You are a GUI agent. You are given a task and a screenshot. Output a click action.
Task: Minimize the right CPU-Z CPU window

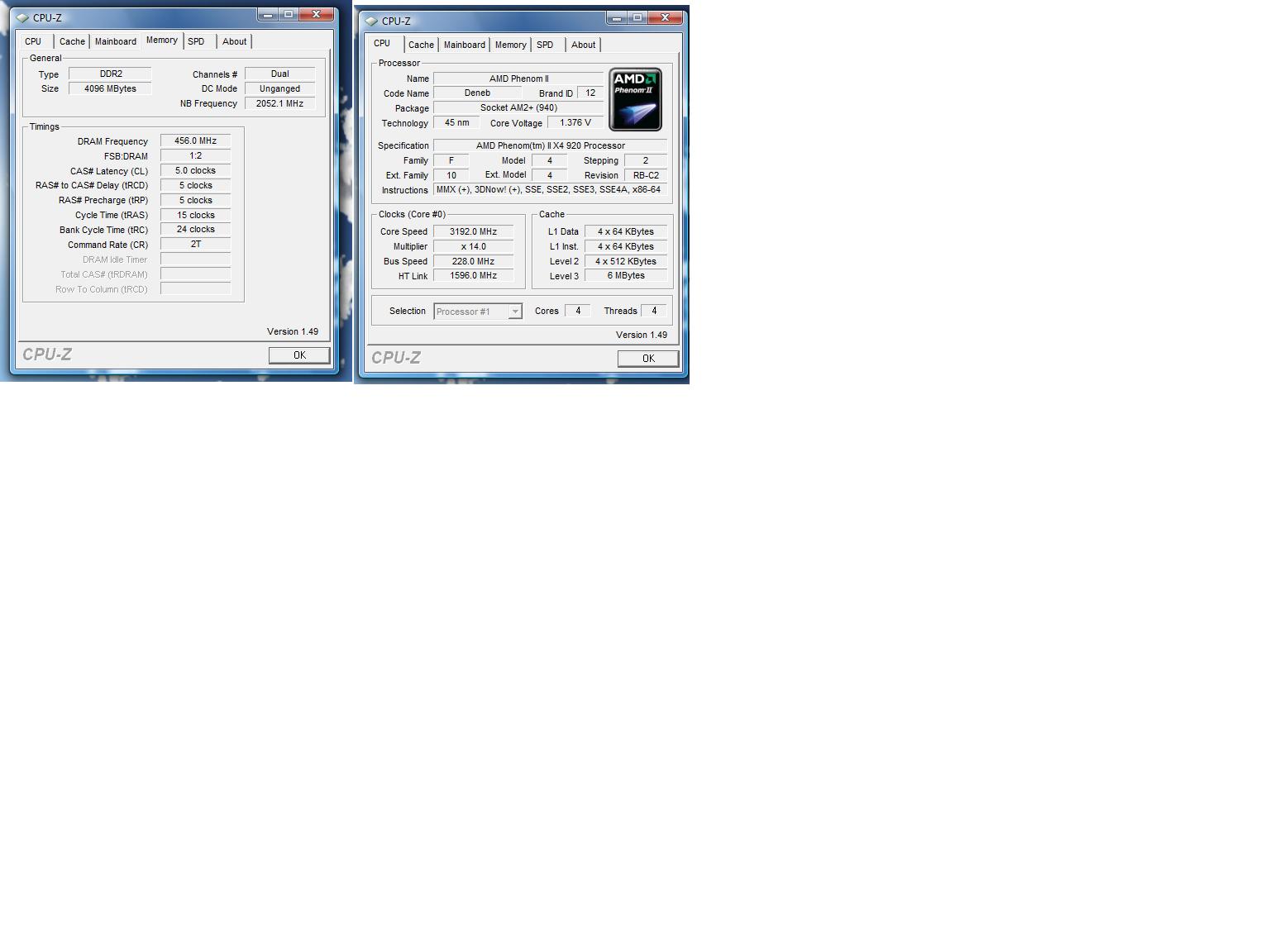[617, 18]
